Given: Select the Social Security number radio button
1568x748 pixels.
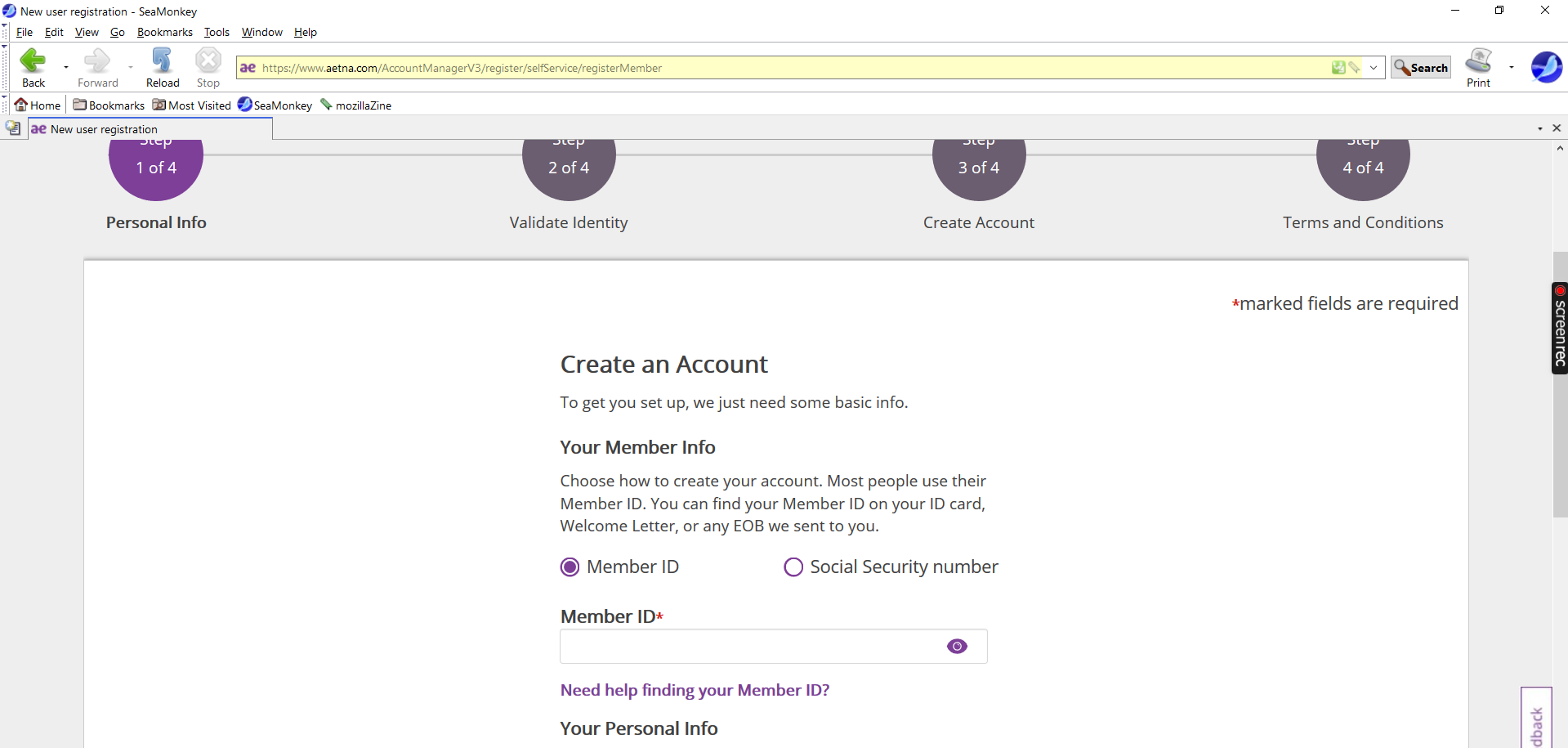Looking at the screenshot, I should (x=793, y=567).
